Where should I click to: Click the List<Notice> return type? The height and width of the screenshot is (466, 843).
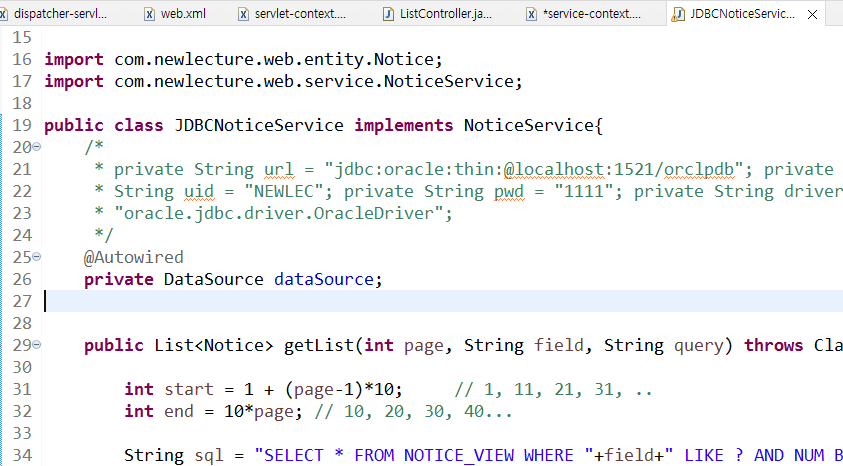pos(214,345)
